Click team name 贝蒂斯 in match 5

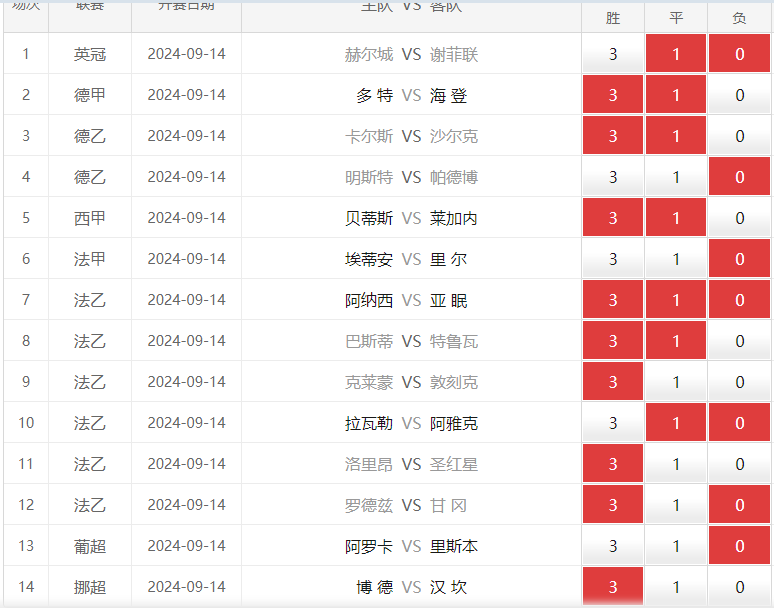point(369,218)
